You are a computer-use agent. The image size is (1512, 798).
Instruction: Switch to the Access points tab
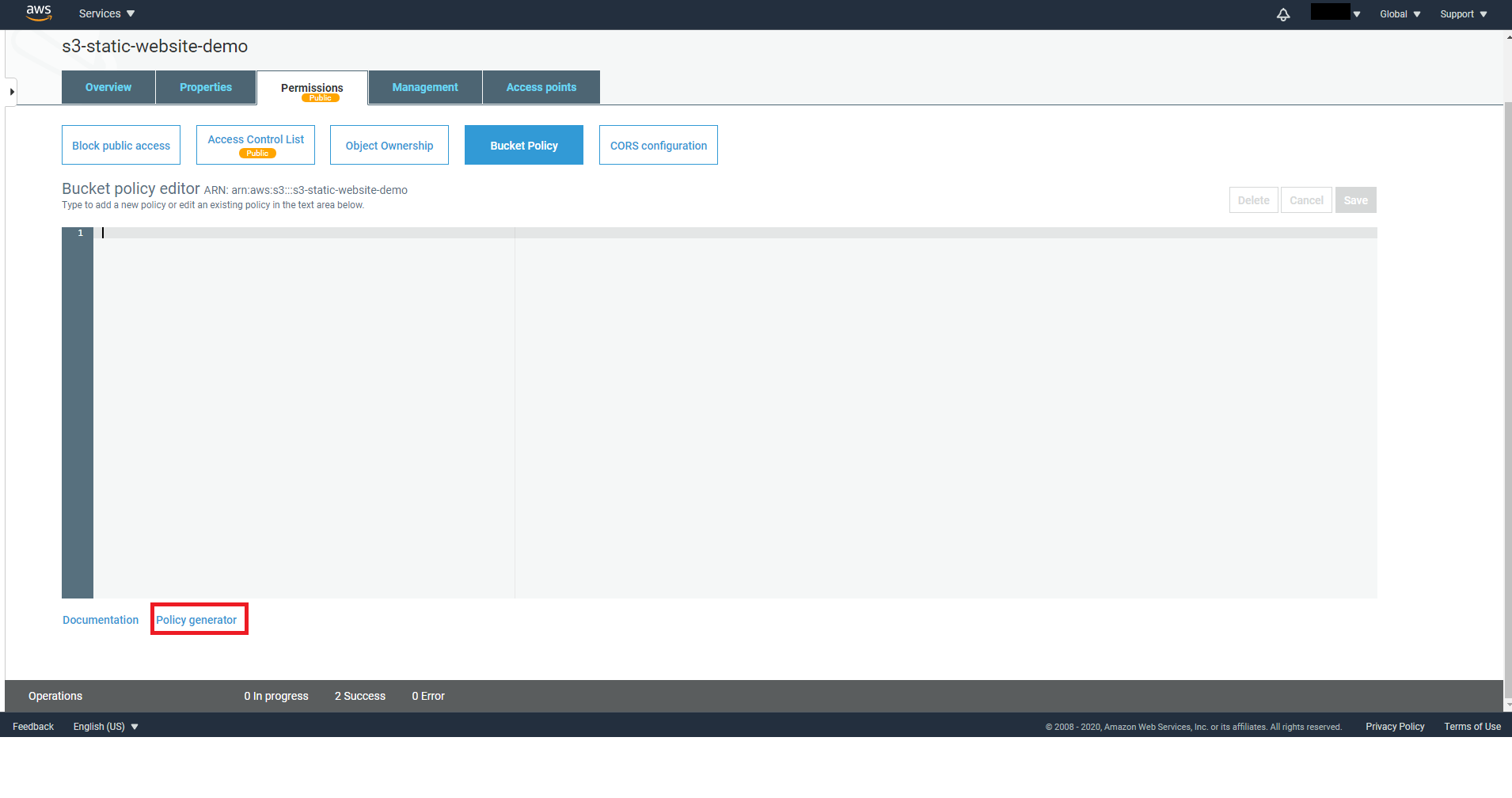[x=541, y=87]
